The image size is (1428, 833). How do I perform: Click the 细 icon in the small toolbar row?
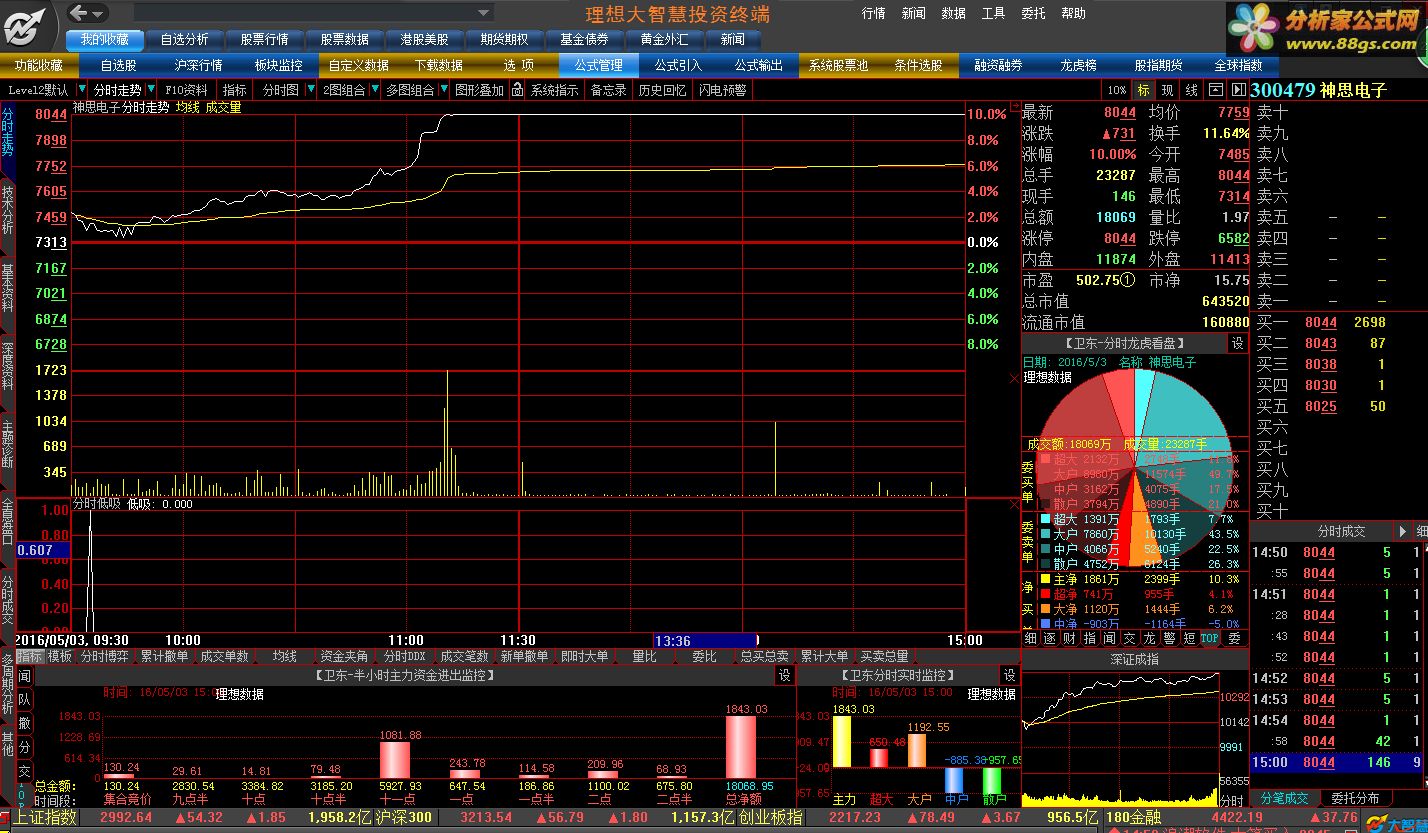(x=1031, y=638)
